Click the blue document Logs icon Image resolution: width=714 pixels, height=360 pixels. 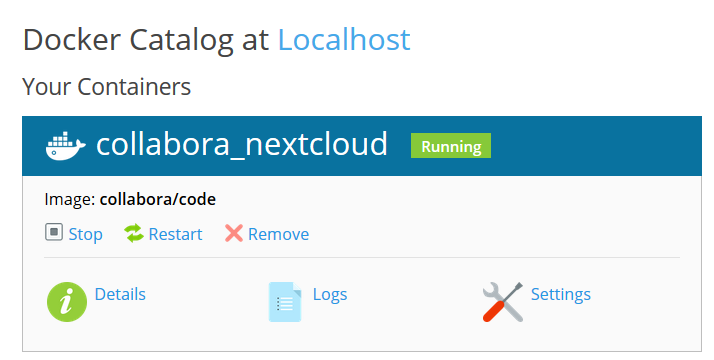pos(285,302)
